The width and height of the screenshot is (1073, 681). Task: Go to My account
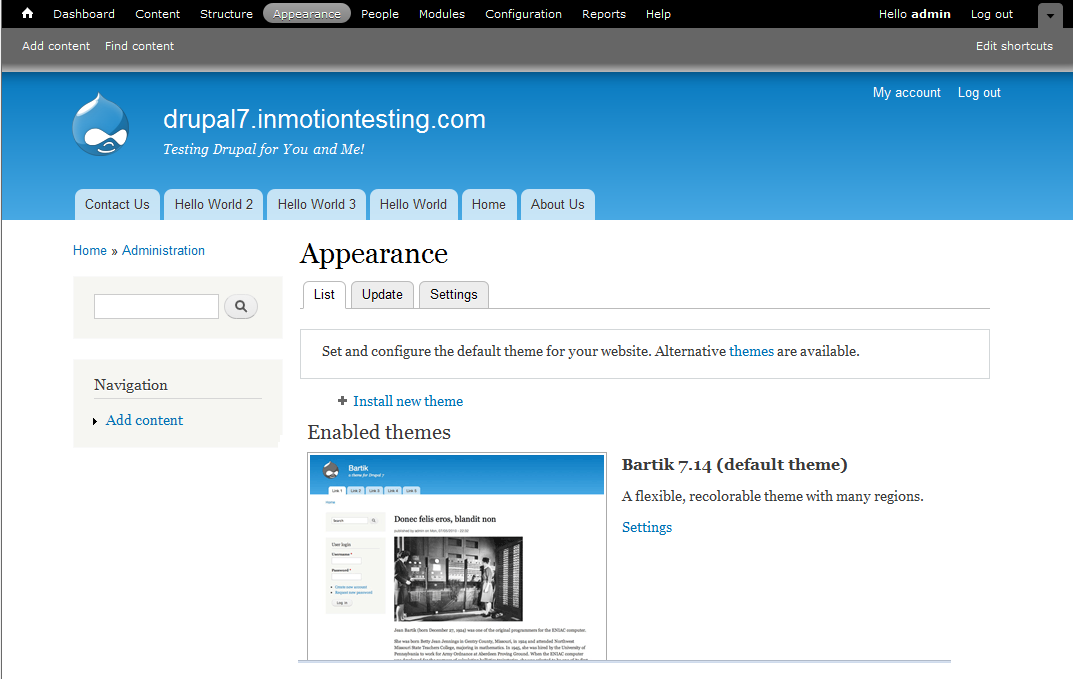[x=906, y=92]
